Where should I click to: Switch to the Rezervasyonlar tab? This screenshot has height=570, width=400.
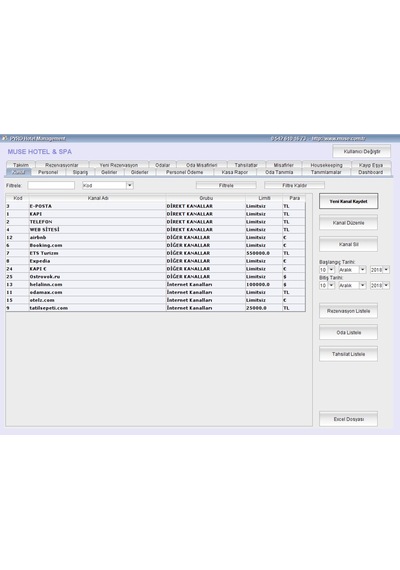click(62, 165)
